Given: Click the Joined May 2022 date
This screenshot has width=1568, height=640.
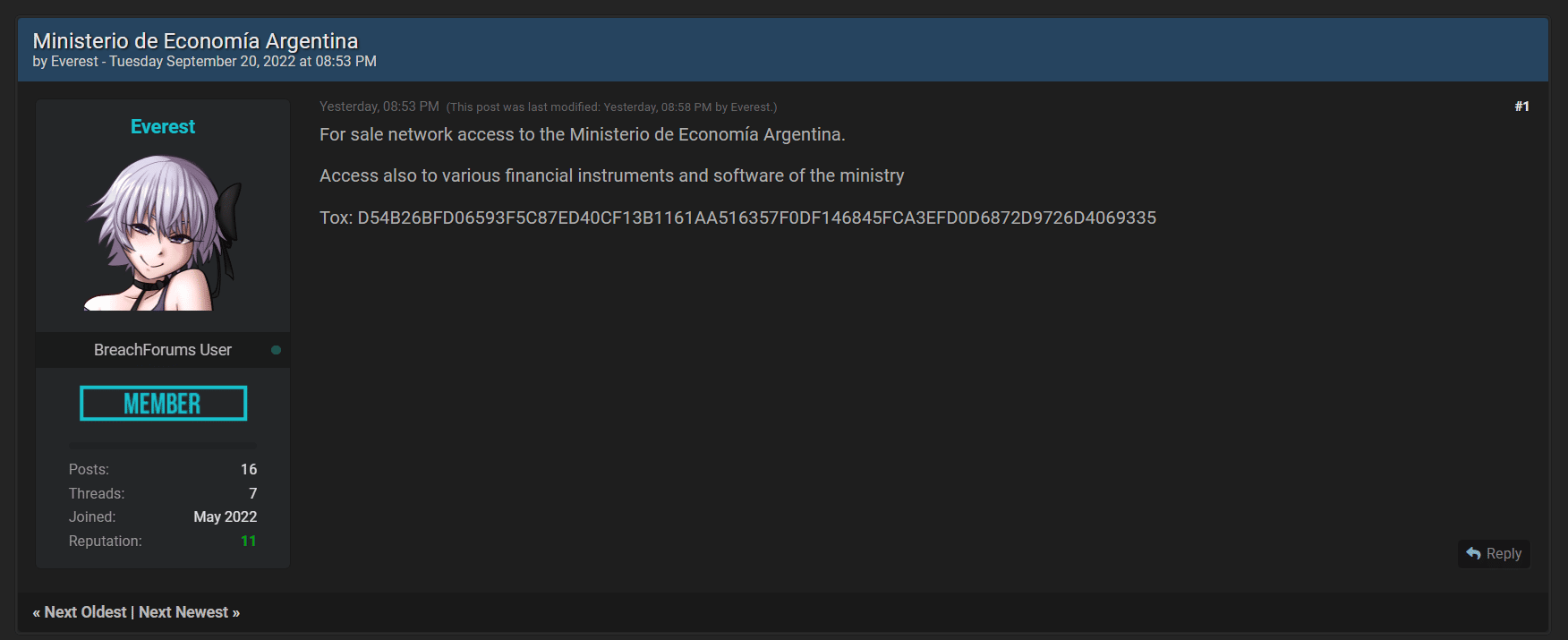Looking at the screenshot, I should point(226,516).
